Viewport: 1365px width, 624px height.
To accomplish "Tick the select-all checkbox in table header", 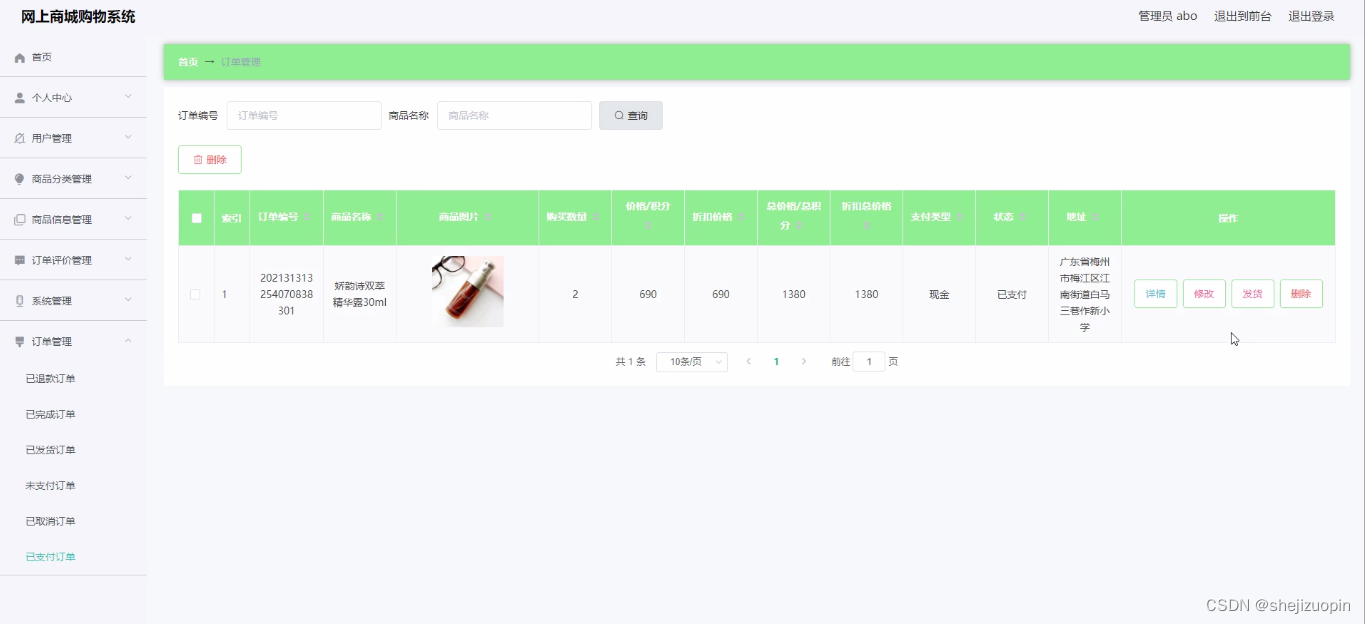I will [196, 218].
